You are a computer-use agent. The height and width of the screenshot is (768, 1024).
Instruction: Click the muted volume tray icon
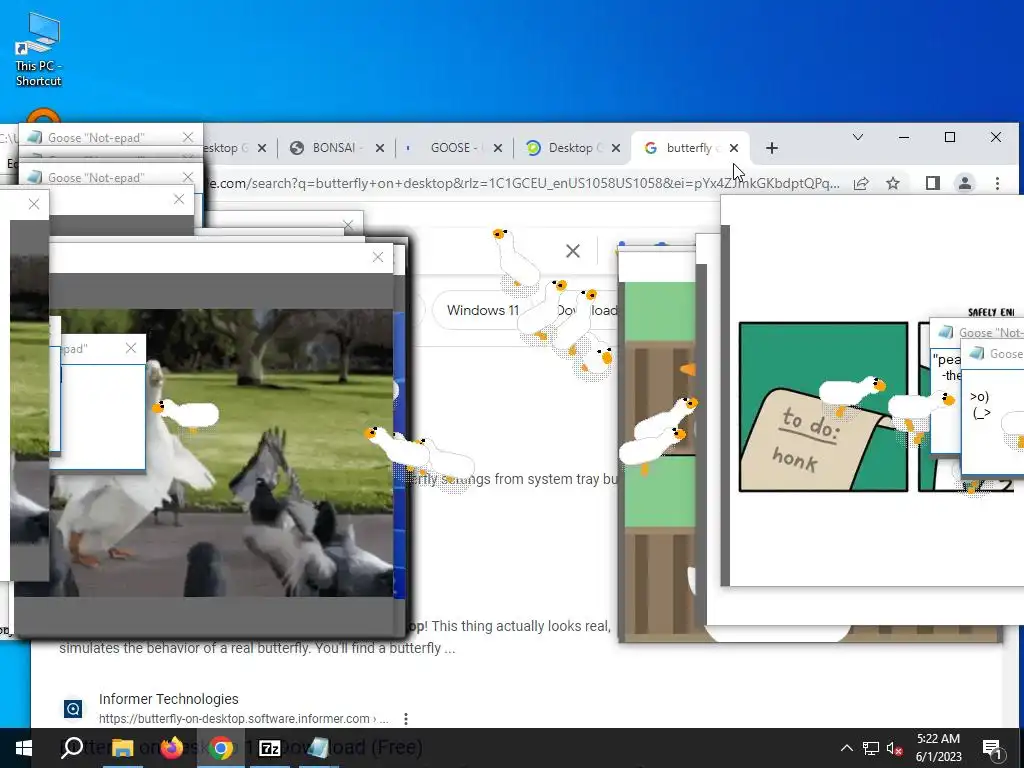tap(895, 748)
